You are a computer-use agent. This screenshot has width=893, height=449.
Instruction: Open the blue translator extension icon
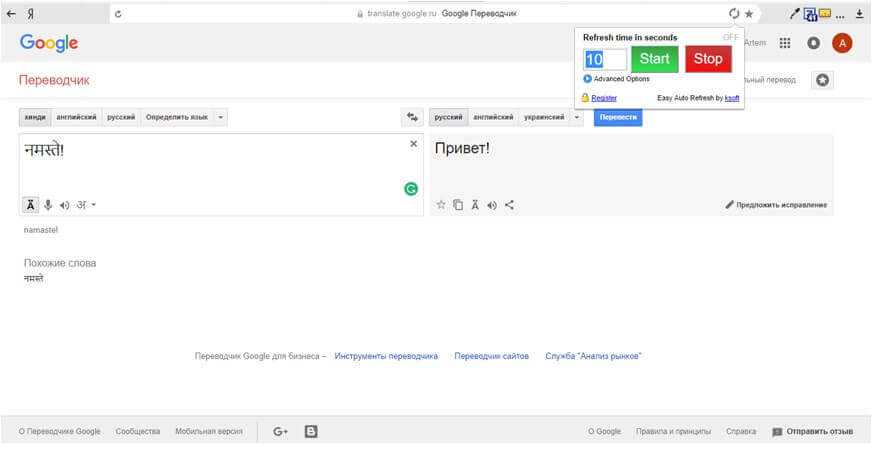click(810, 14)
